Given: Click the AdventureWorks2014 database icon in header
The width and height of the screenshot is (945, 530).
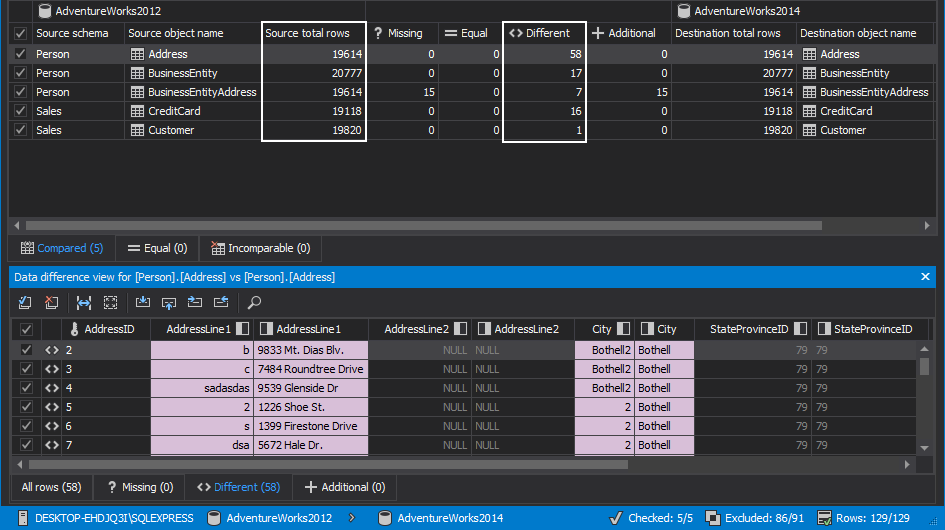Looking at the screenshot, I should 683,11.
